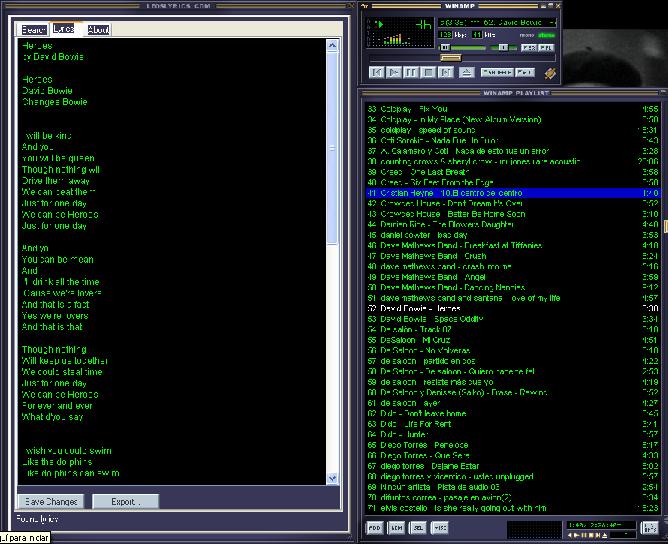Select track 63 Dido Life For Rent

[513, 424]
